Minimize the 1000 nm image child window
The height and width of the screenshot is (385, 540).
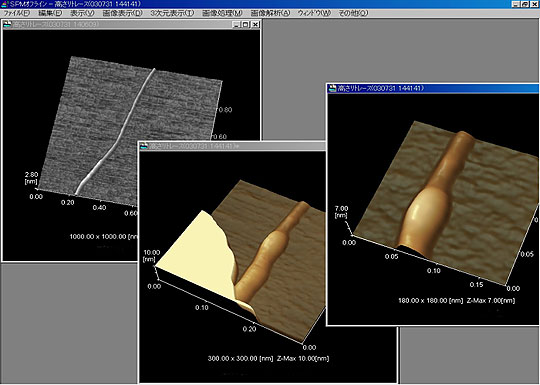point(236,24)
